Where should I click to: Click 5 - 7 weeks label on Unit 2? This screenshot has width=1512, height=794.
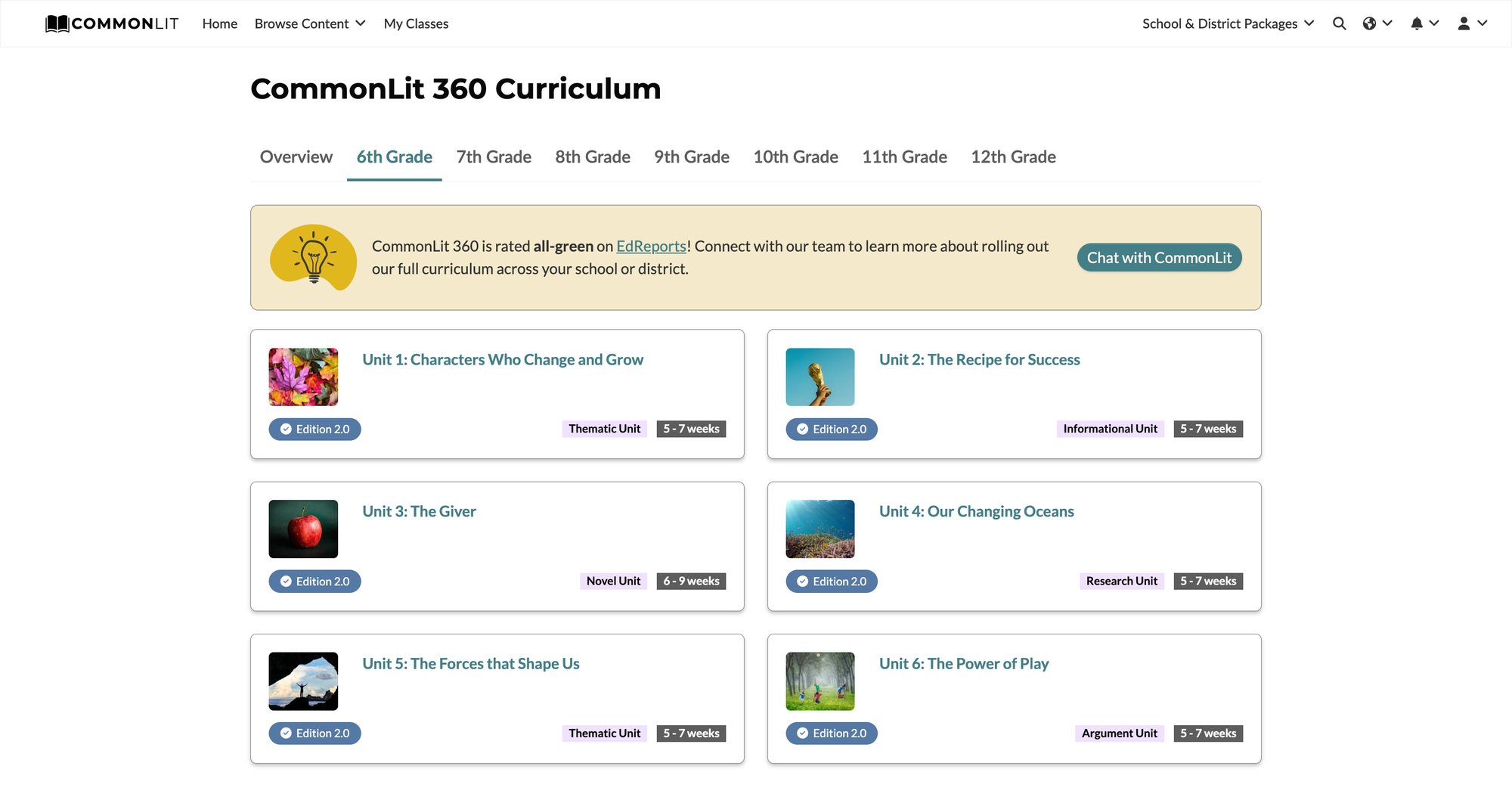(1208, 429)
